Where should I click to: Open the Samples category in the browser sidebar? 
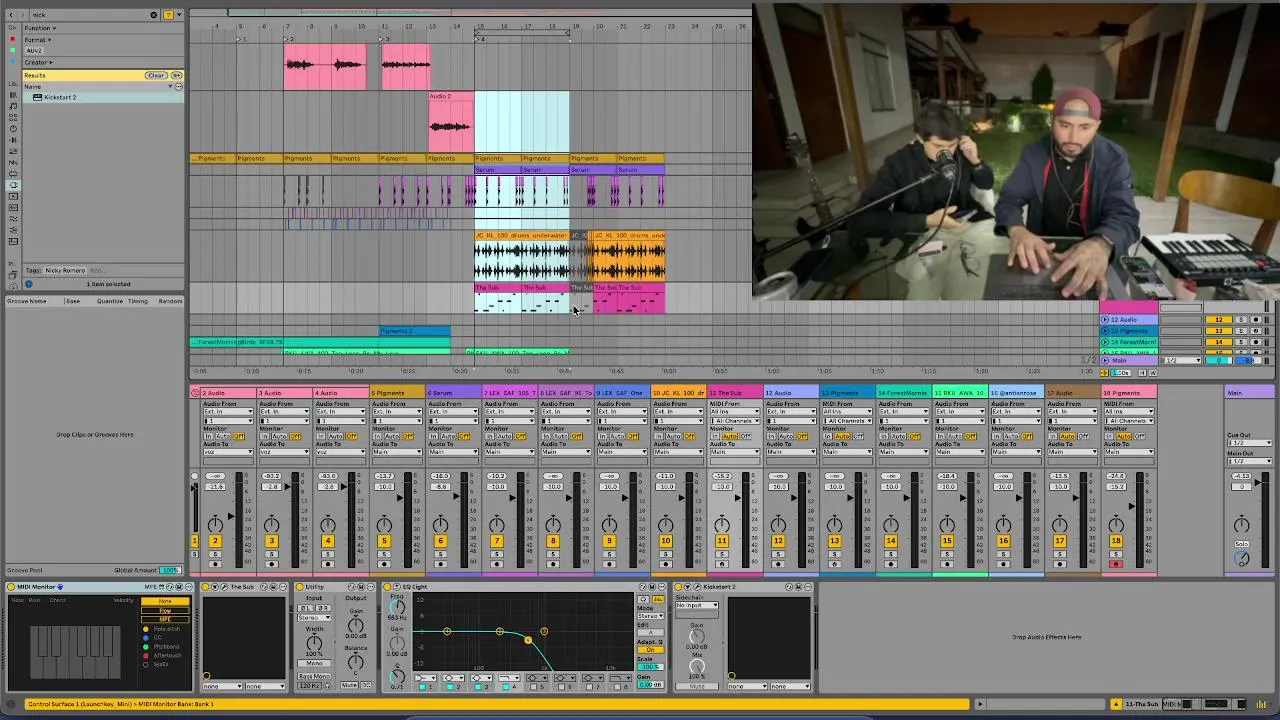click(13, 207)
